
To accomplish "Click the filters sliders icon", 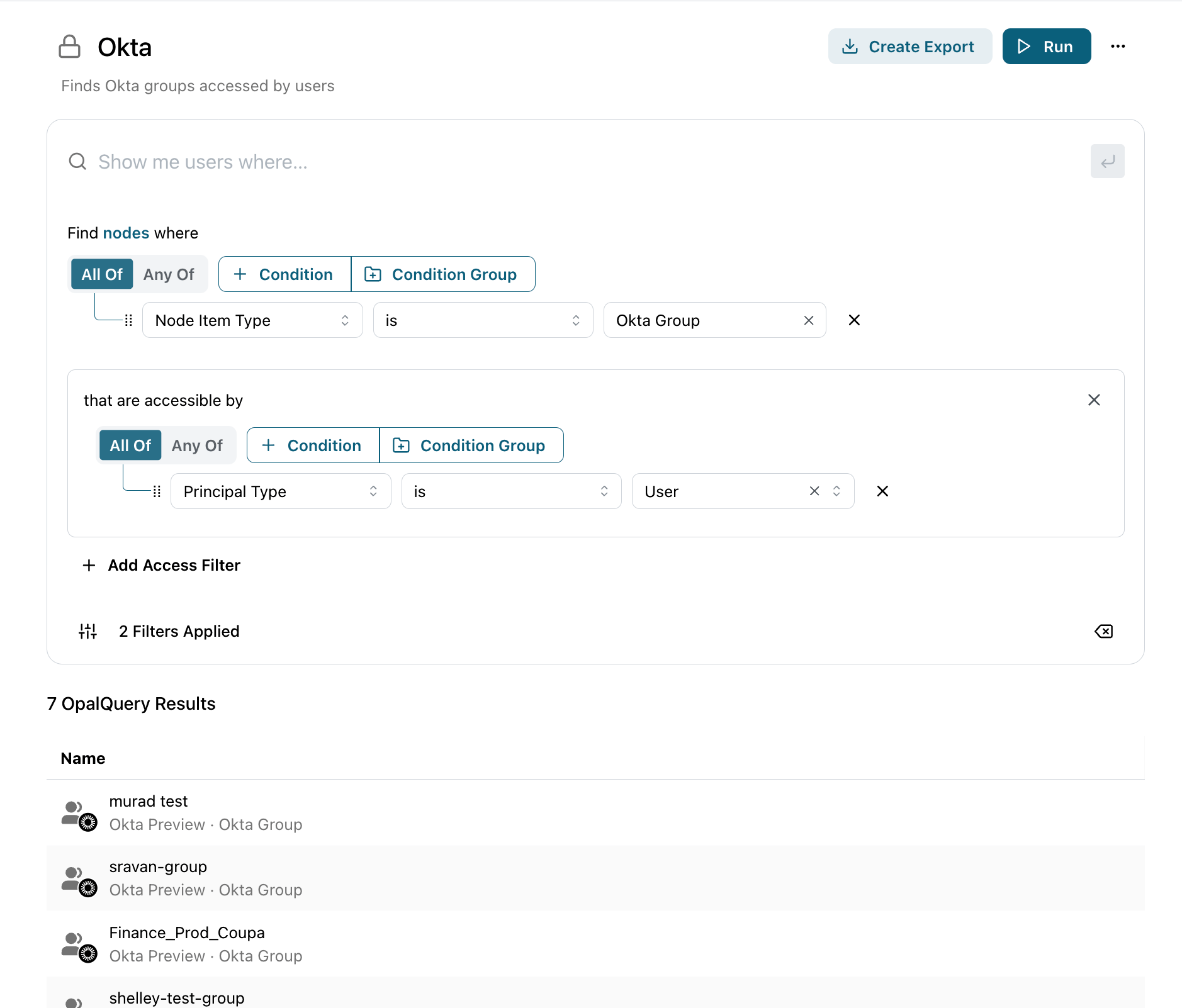I will tap(88, 631).
